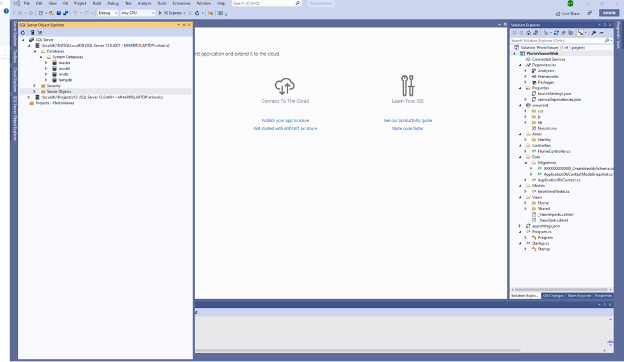Image resolution: width=624 pixels, height=362 pixels.
Task: Click the Save floppy disk toolbar icon
Action: 58,13
